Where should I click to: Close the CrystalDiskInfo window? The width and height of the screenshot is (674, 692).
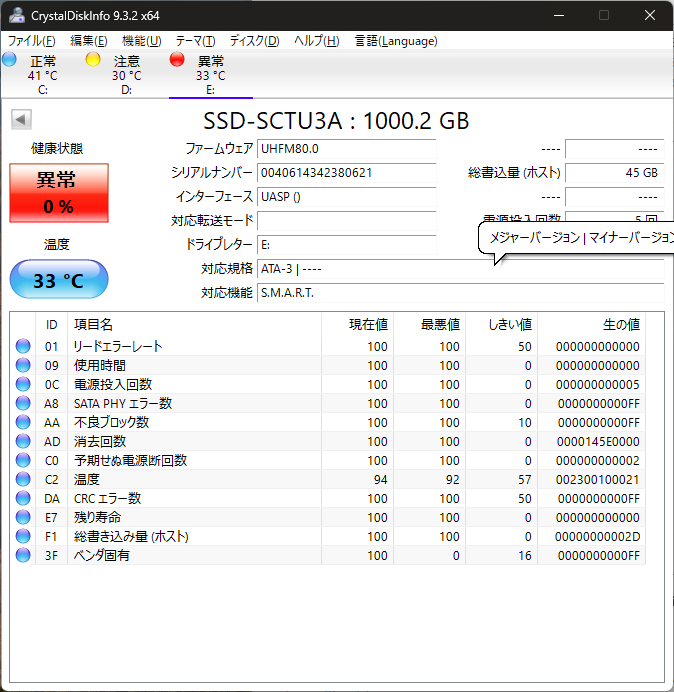(x=650, y=15)
